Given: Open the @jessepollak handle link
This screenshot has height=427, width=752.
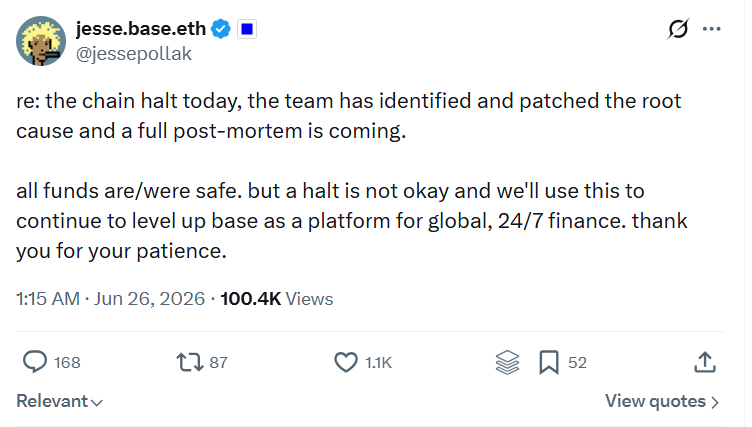Looking at the screenshot, I should pos(134,54).
